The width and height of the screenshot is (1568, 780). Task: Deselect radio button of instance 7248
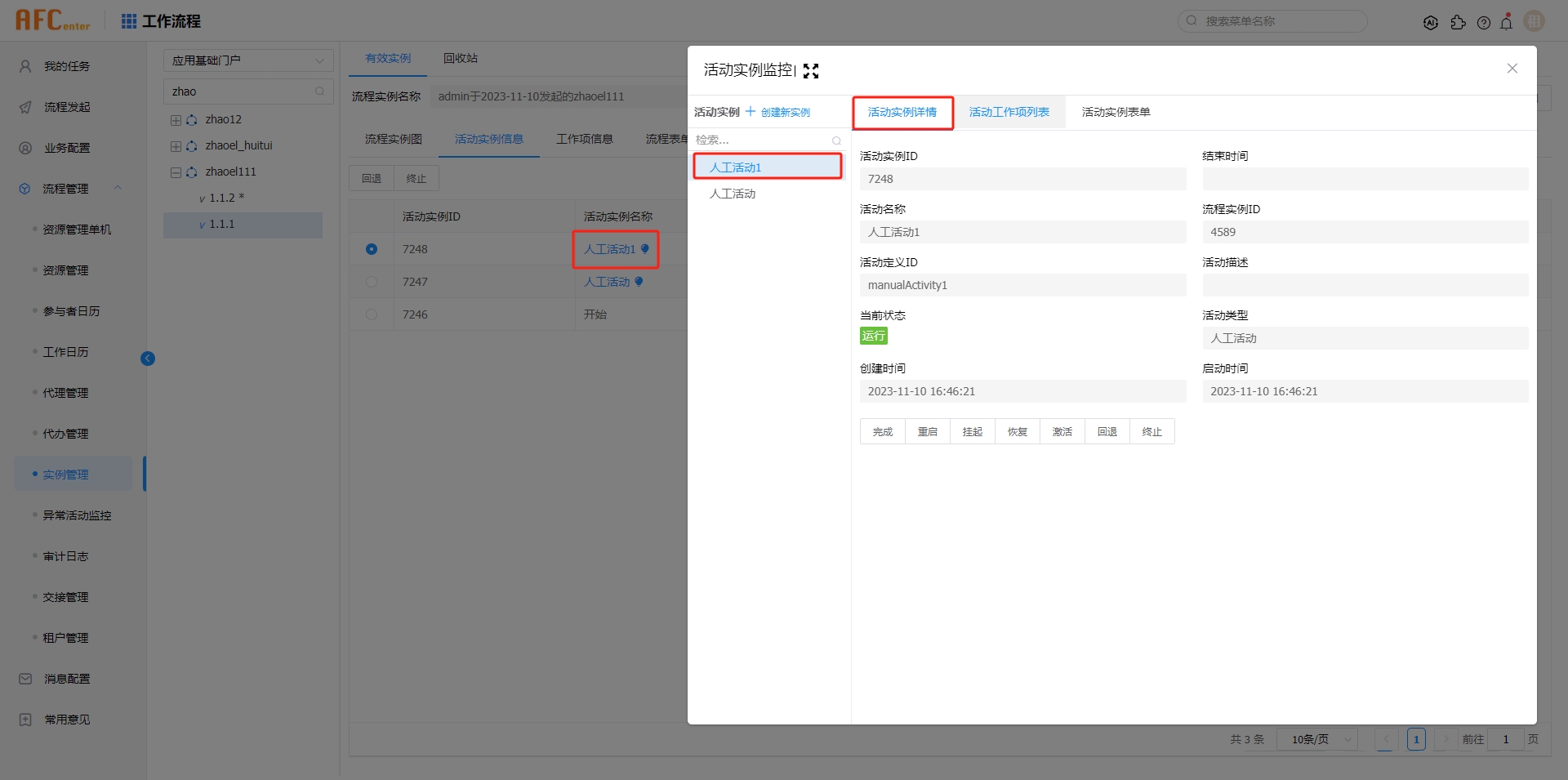[372, 249]
